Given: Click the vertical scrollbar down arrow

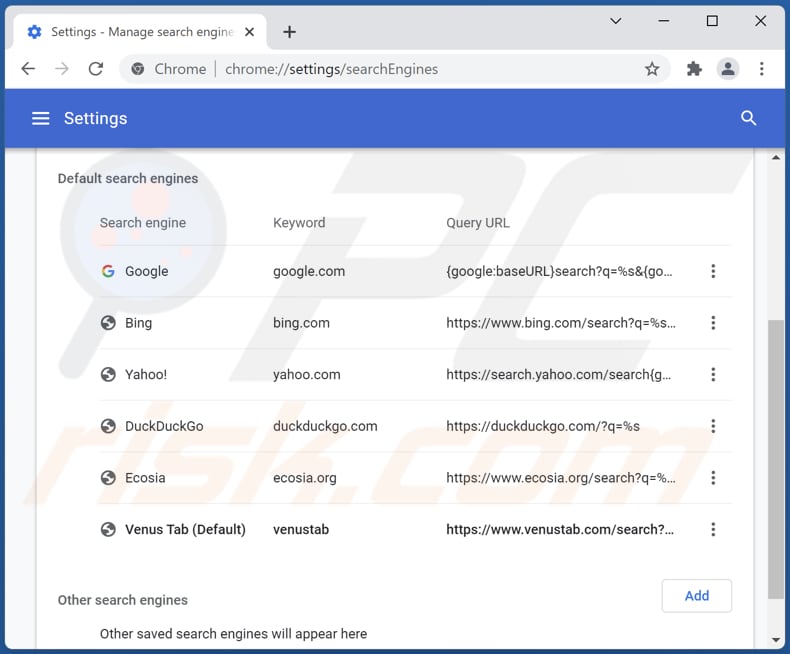Looking at the screenshot, I should (776, 640).
